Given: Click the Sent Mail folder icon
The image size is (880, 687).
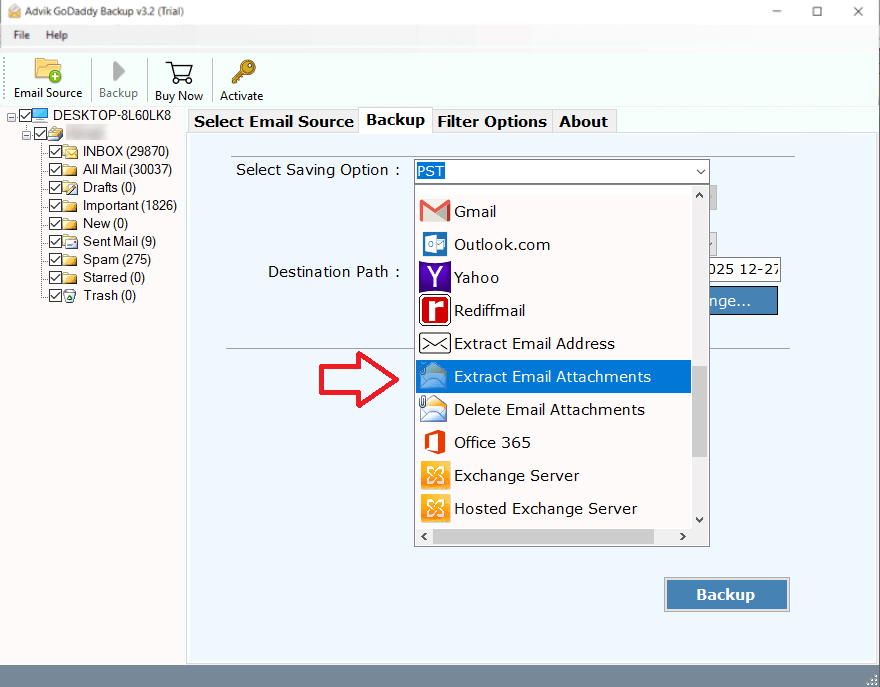Looking at the screenshot, I should pyautogui.click(x=71, y=242).
